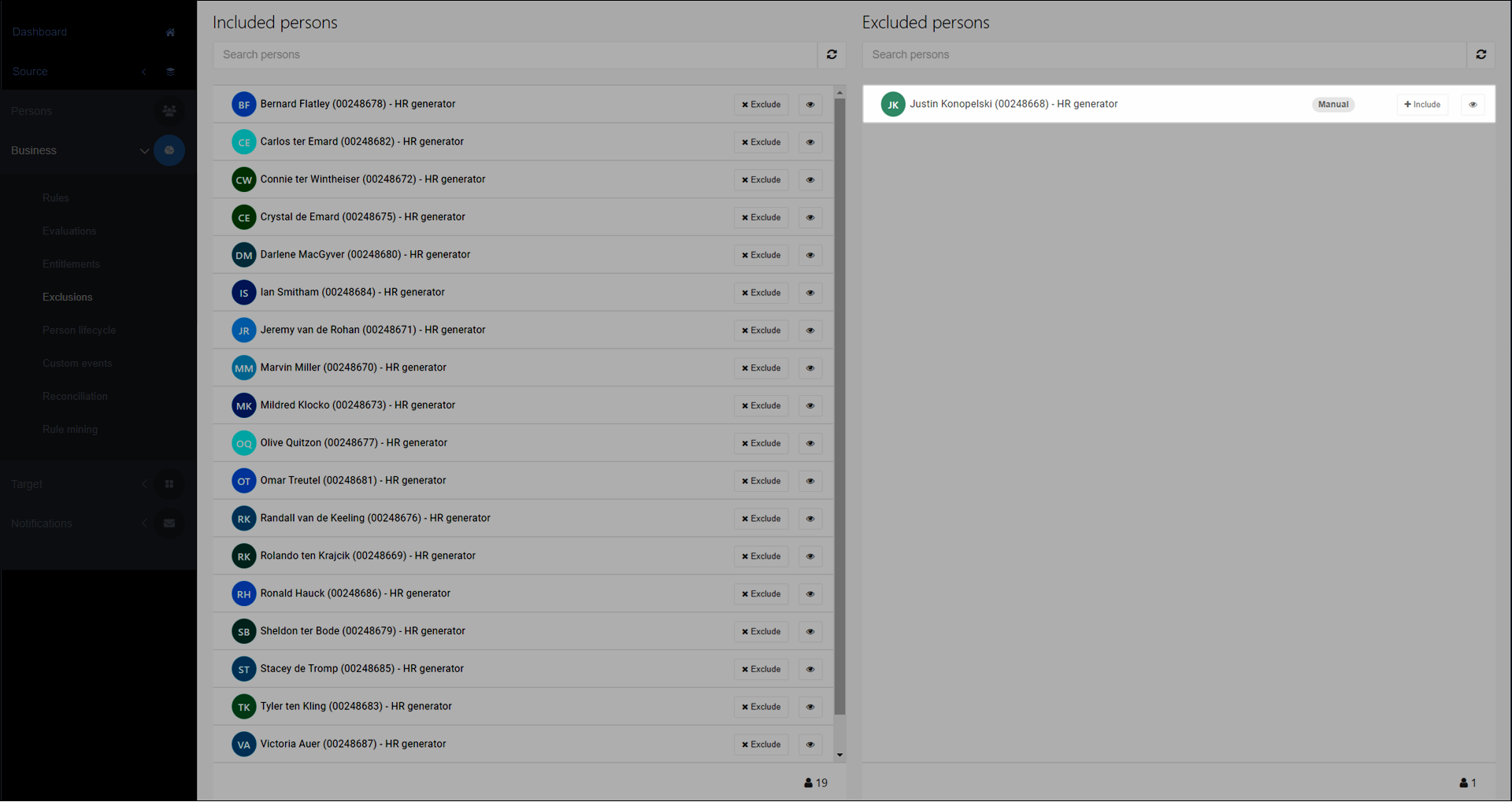Open the Rule mining menu item
The image size is (1512, 802).
[70, 429]
